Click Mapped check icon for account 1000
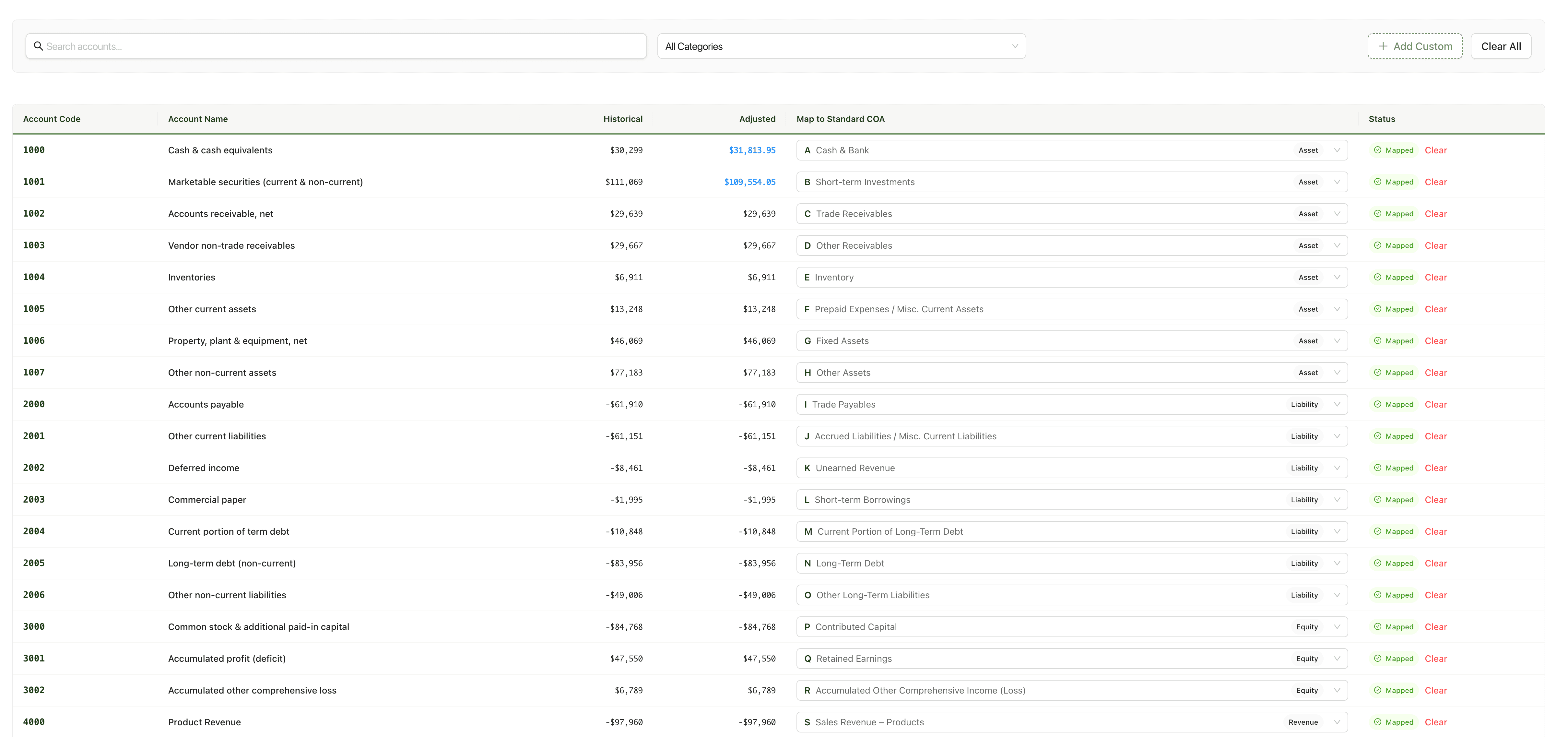The width and height of the screenshot is (1568, 737). [x=1377, y=150]
